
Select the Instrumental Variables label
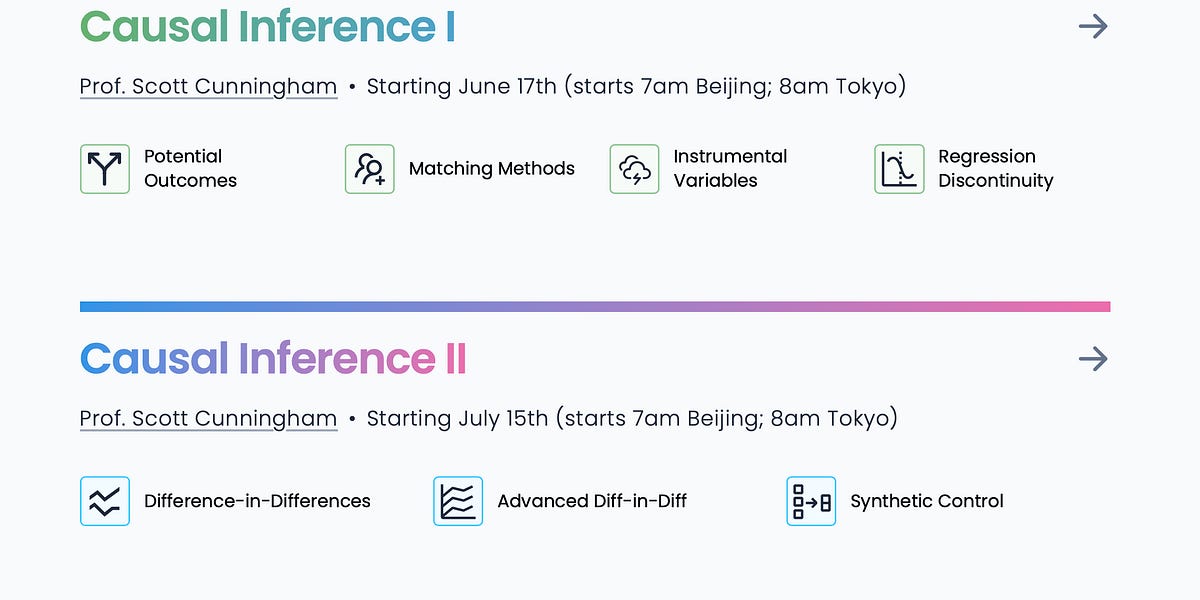pyautogui.click(x=730, y=169)
